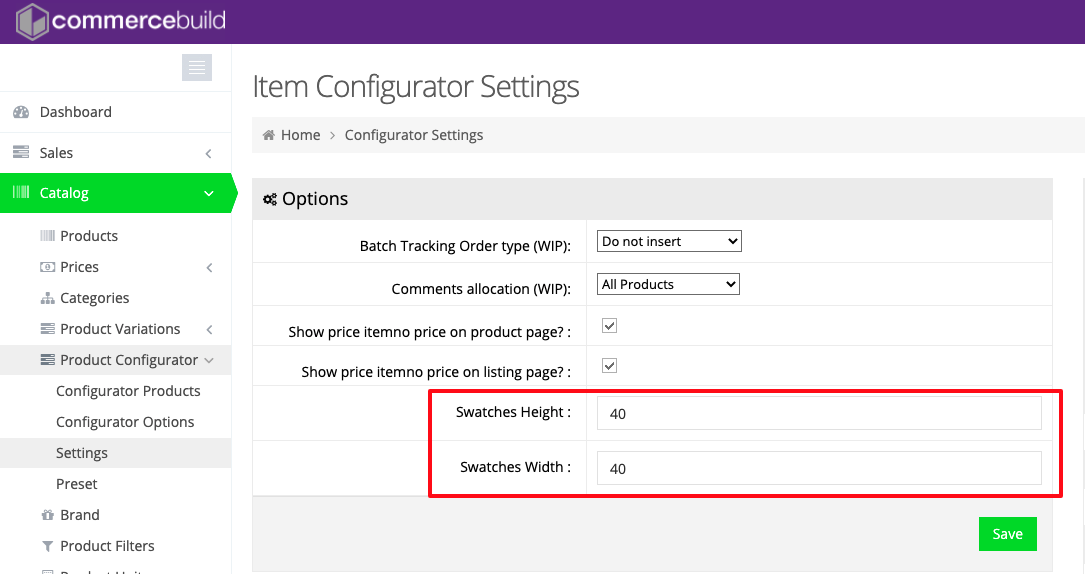Go to Configurator Products

[x=128, y=391]
